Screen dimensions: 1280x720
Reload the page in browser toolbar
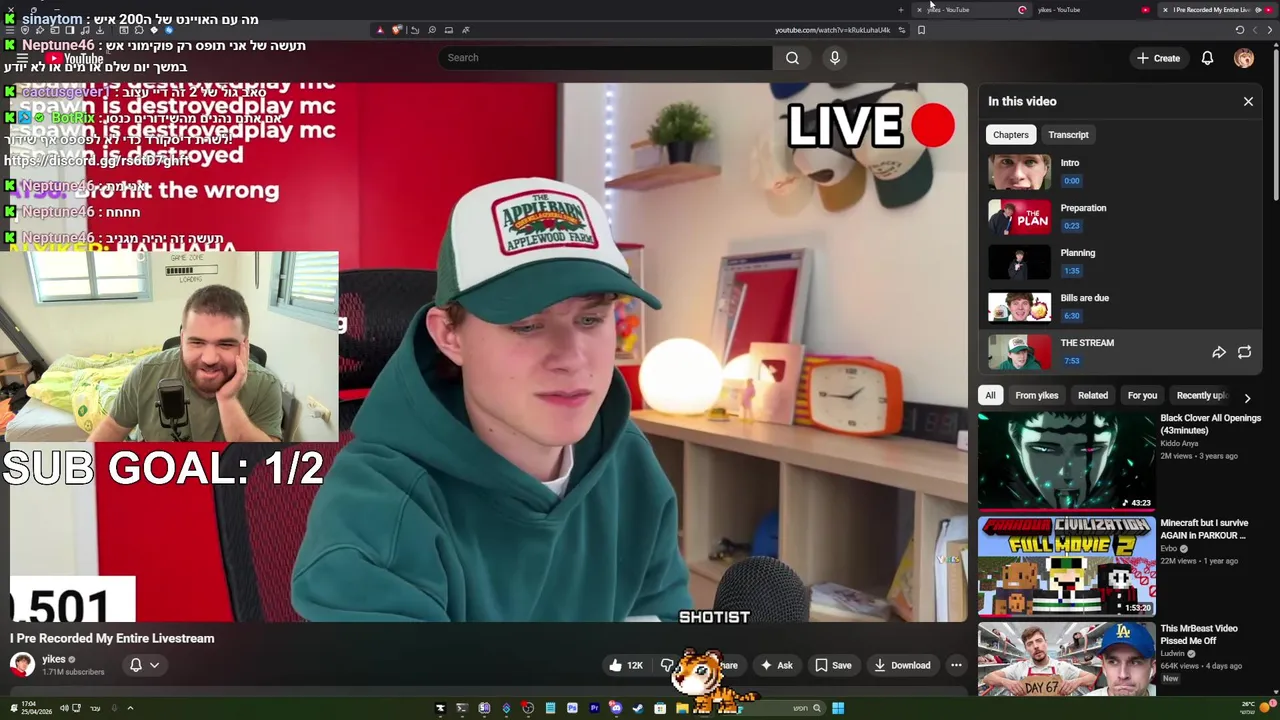(1240, 30)
